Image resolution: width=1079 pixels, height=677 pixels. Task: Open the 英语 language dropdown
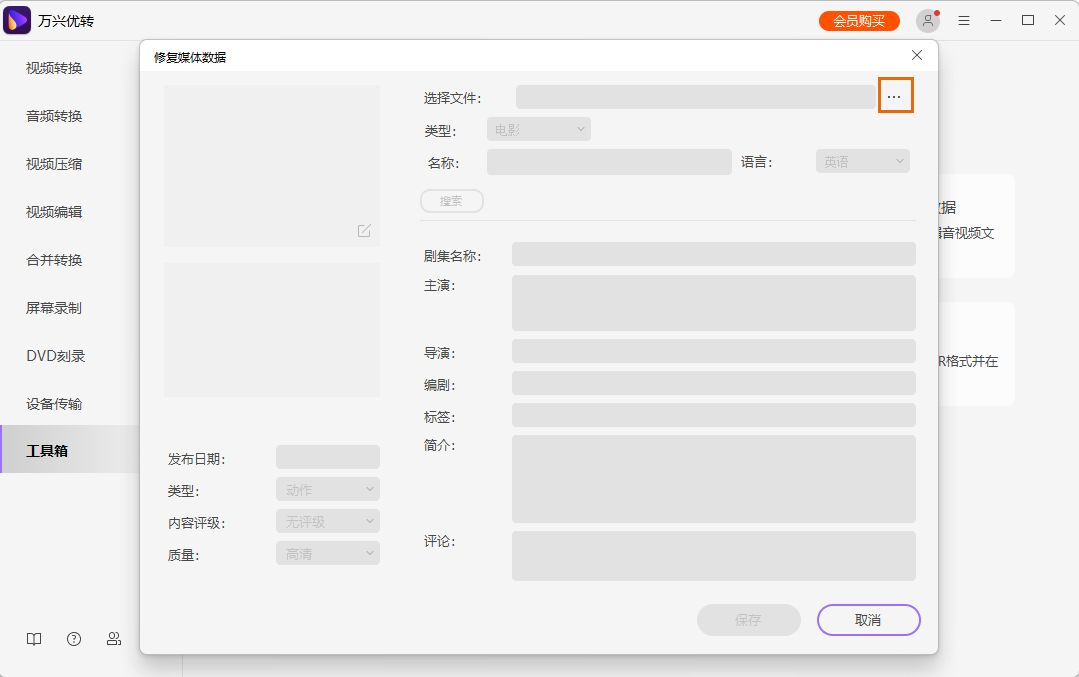862,160
